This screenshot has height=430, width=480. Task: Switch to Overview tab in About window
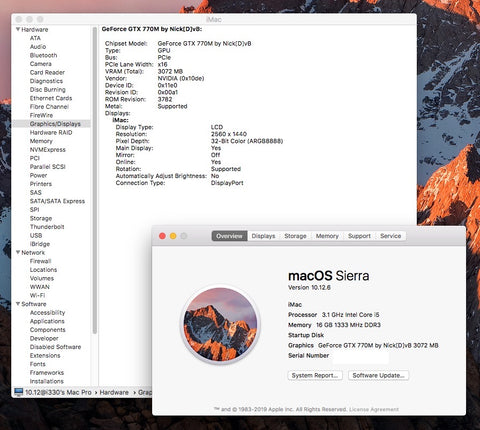click(229, 236)
